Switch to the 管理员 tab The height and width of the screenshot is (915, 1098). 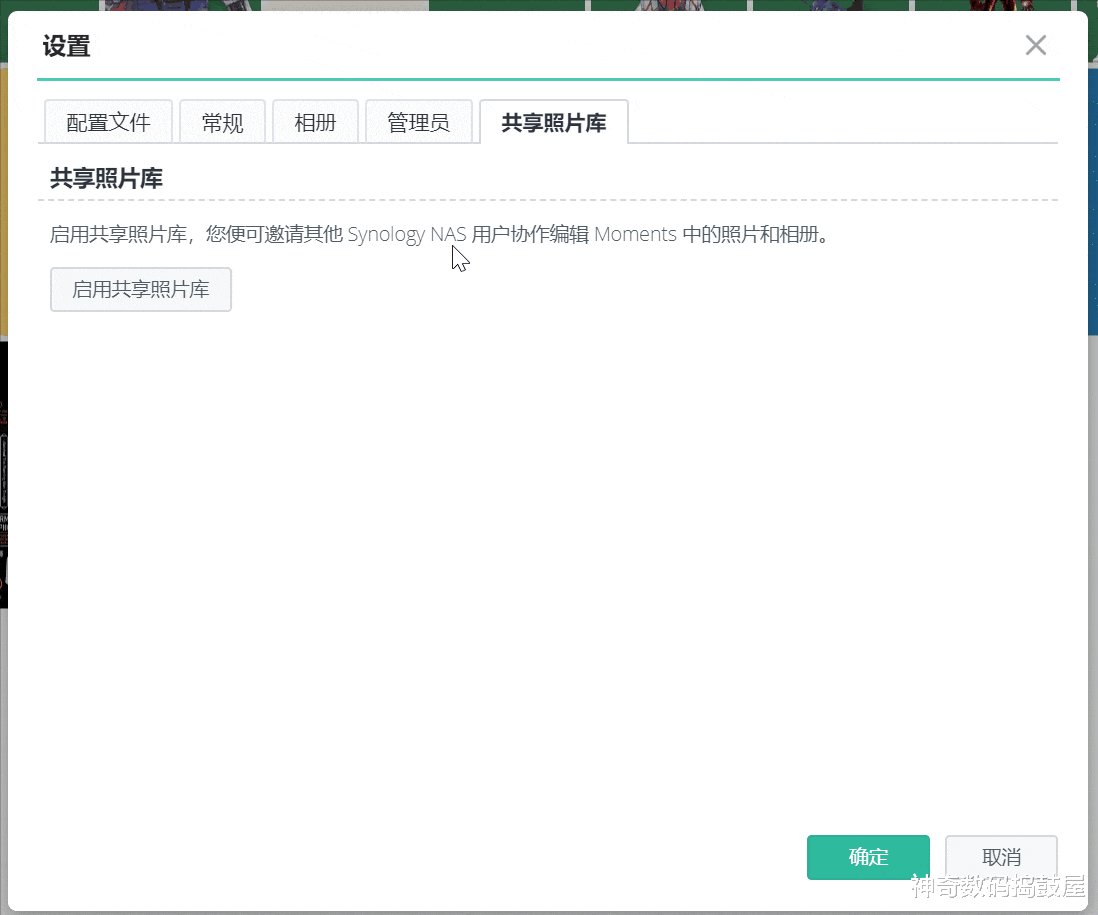pyautogui.click(x=419, y=121)
